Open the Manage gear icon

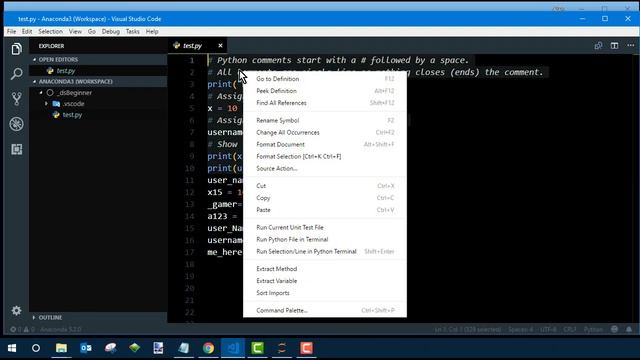(16, 311)
